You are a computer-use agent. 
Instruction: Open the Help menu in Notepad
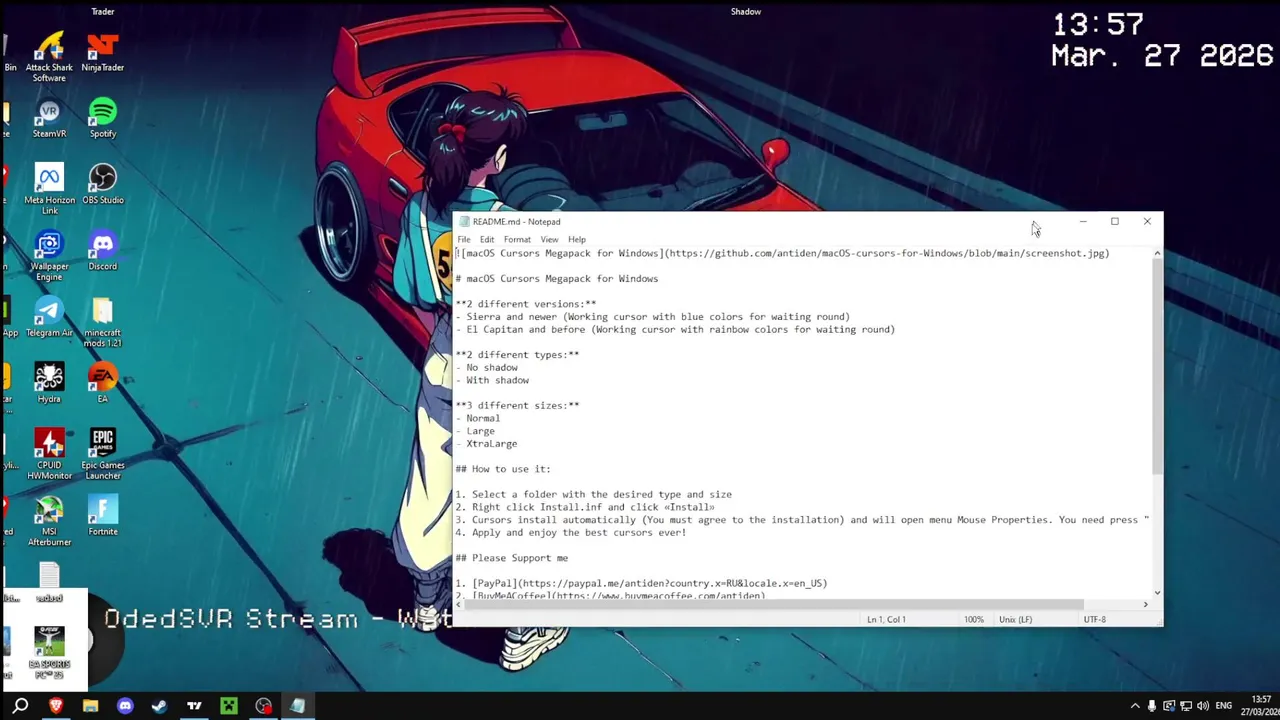coord(577,239)
